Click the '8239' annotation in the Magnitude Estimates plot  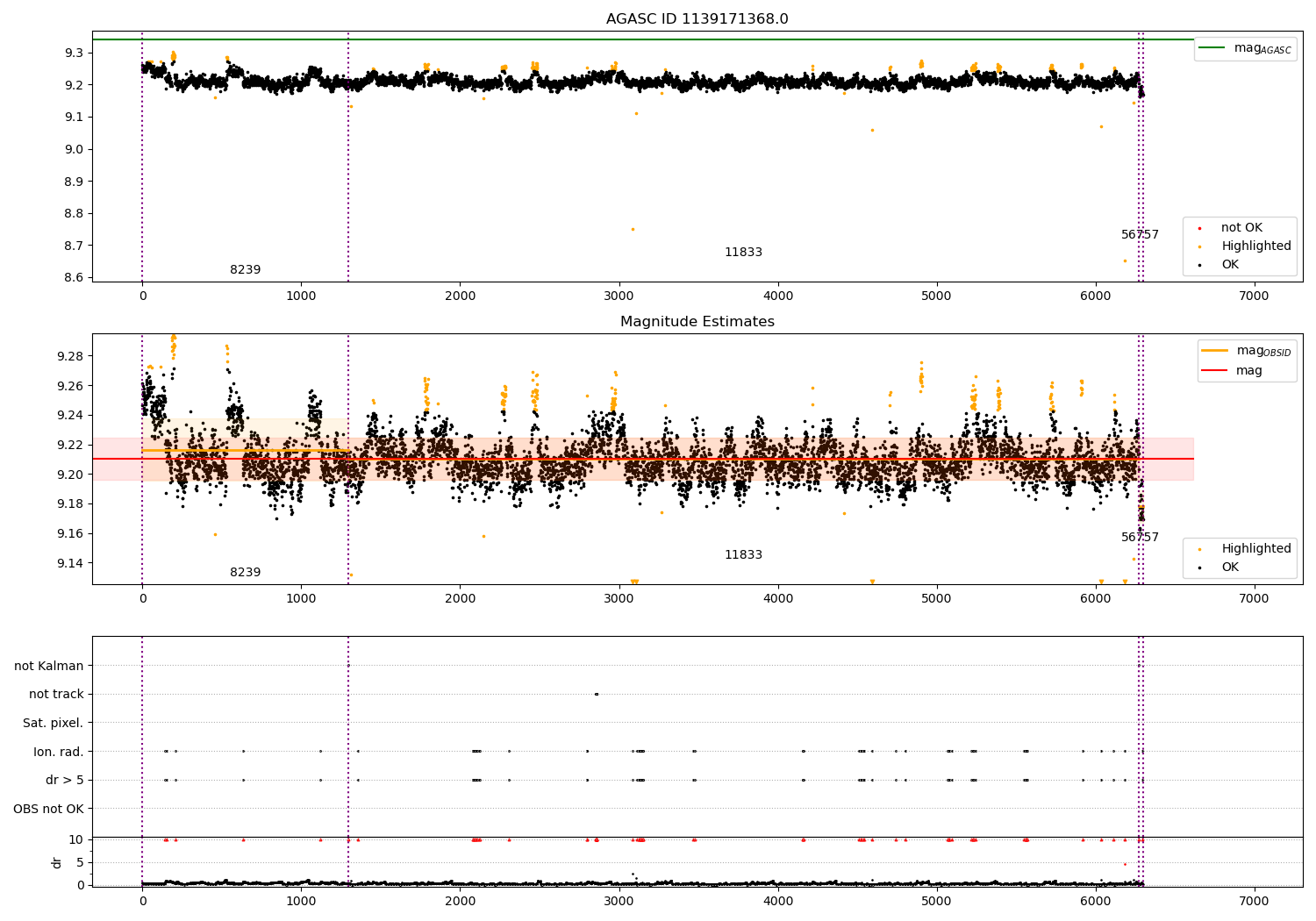pyautogui.click(x=245, y=572)
